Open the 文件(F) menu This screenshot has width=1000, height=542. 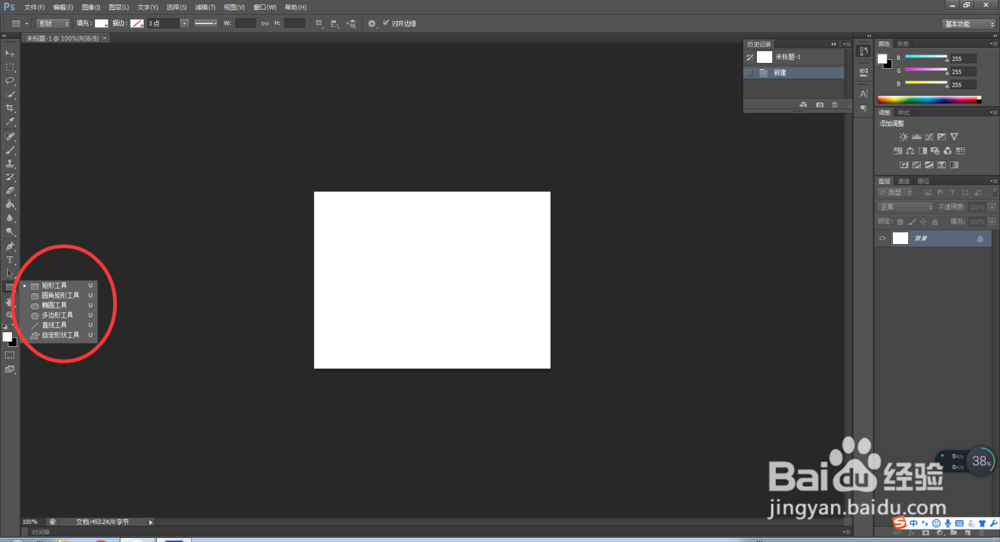[34, 7]
